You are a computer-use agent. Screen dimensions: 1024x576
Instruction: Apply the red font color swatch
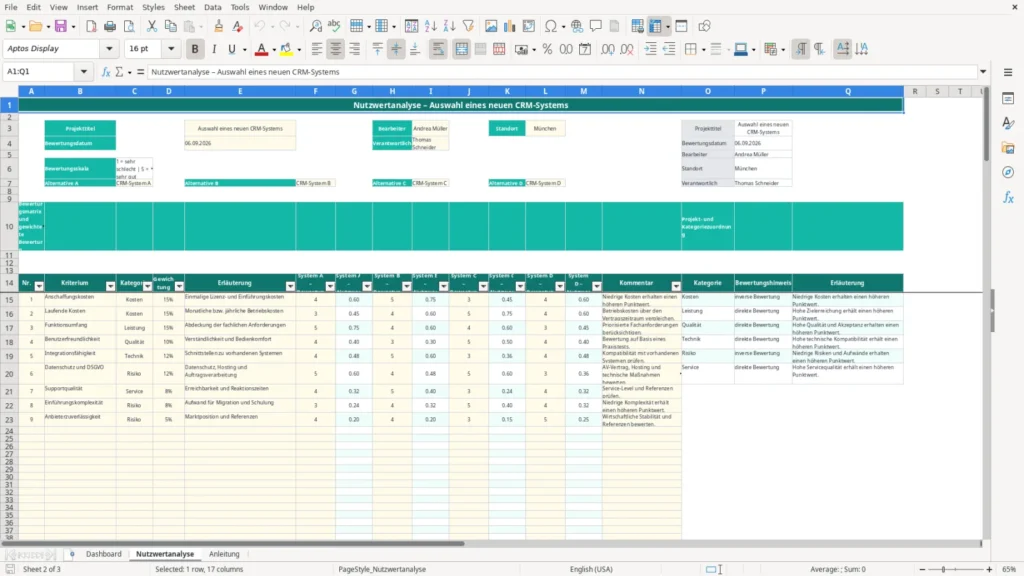tap(261, 49)
